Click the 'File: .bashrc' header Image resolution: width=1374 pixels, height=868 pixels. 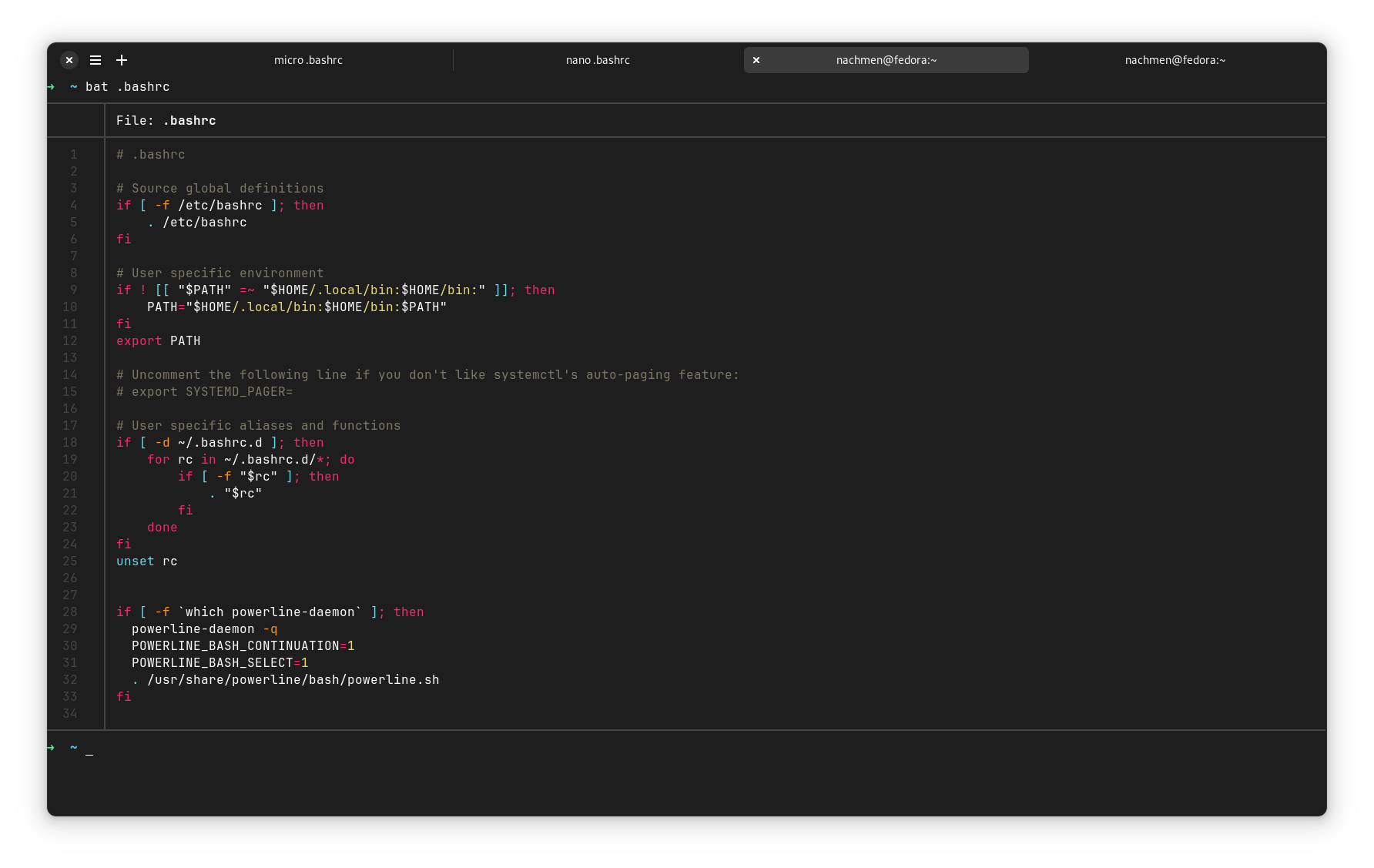pyautogui.click(x=166, y=121)
